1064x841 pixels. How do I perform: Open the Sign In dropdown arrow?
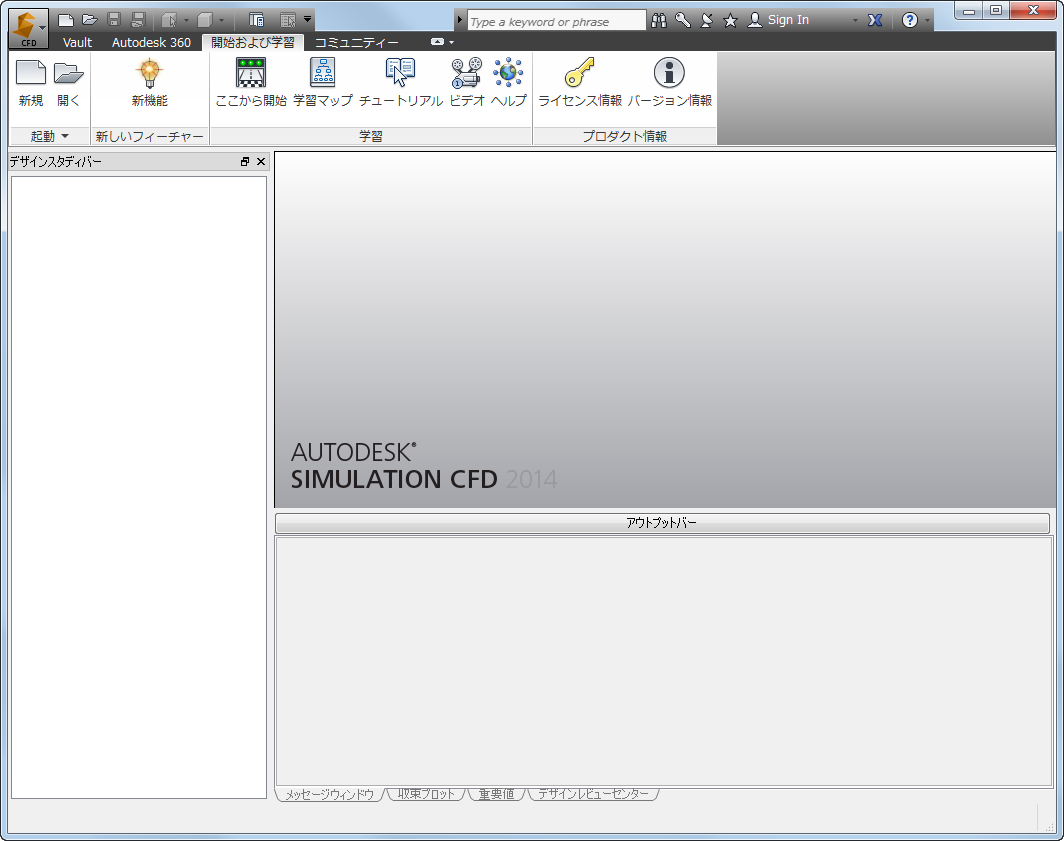click(x=855, y=20)
